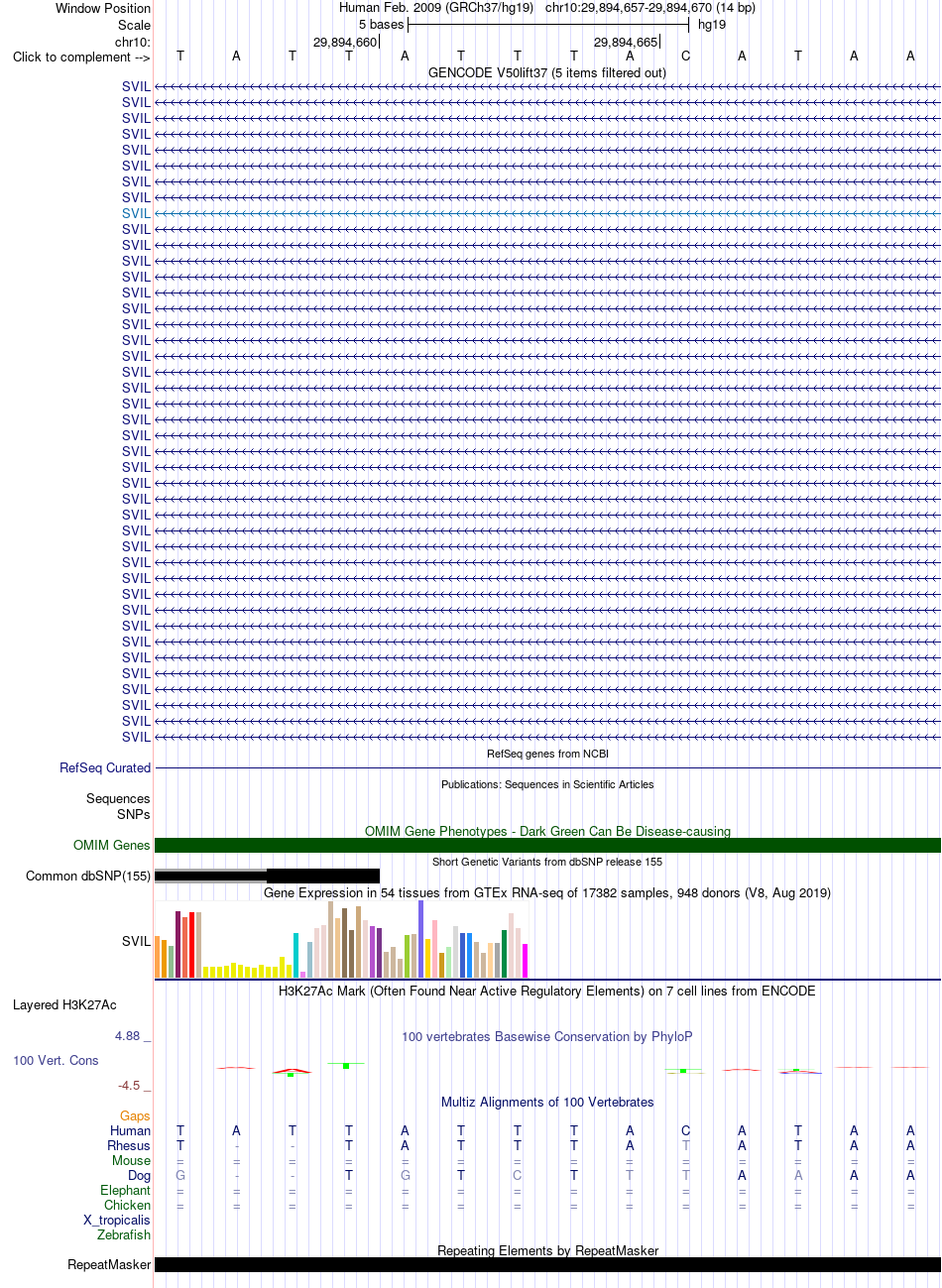Click the 4.88 PhyloP upper-limit value
Image resolution: width=942 pixels, height=1288 pixels.
[x=127, y=1035]
